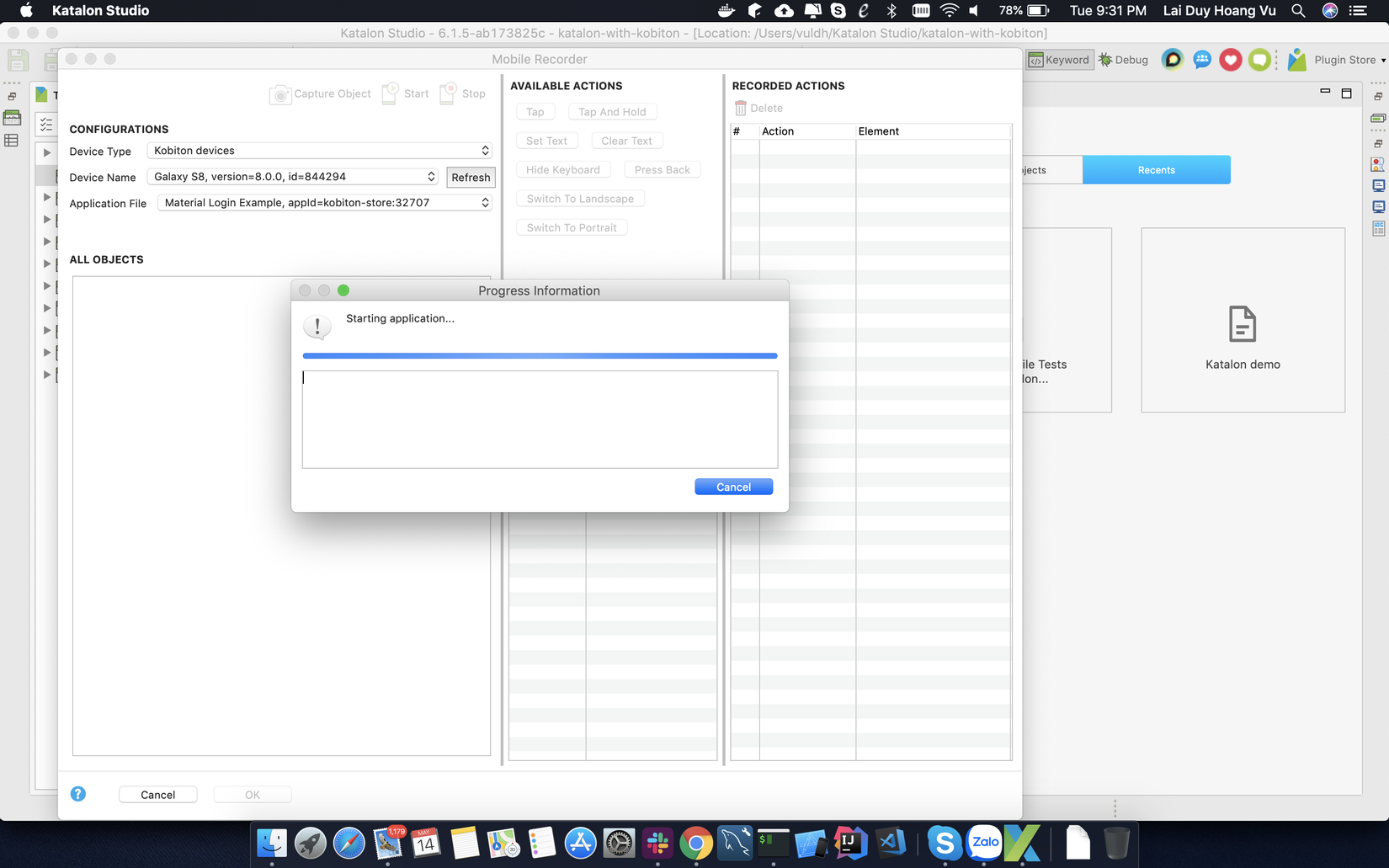Viewport: 1389px width, 868px height.
Task: Open the Katalon demo recent project card
Action: coord(1243,320)
